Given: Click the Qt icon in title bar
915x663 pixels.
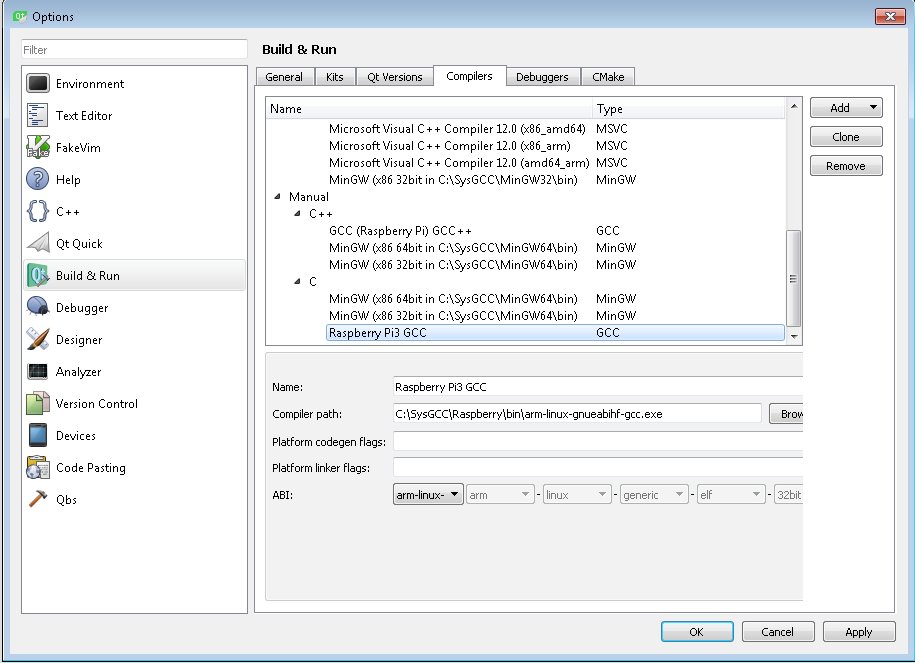Looking at the screenshot, I should [x=20, y=16].
